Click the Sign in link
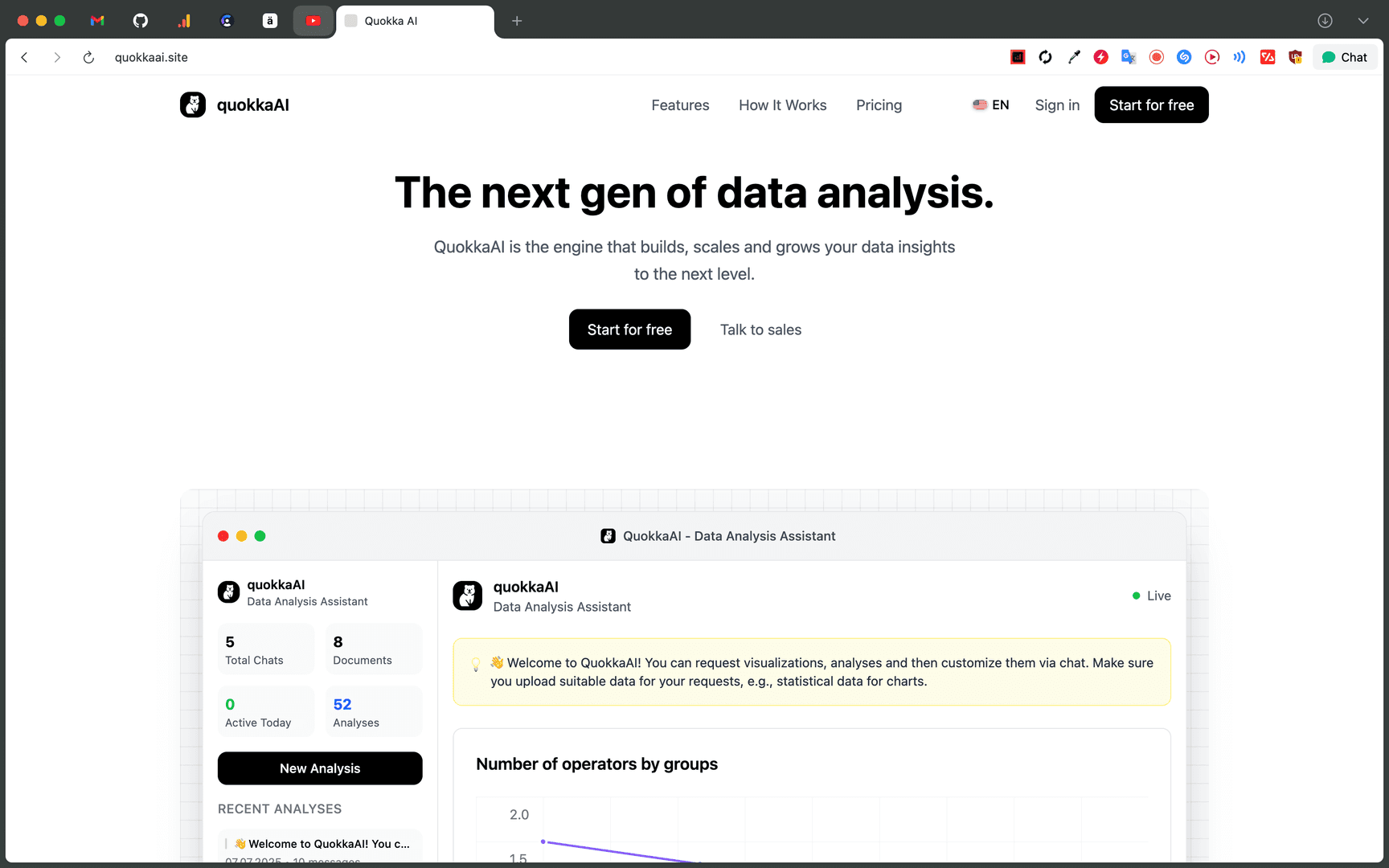 (1057, 105)
